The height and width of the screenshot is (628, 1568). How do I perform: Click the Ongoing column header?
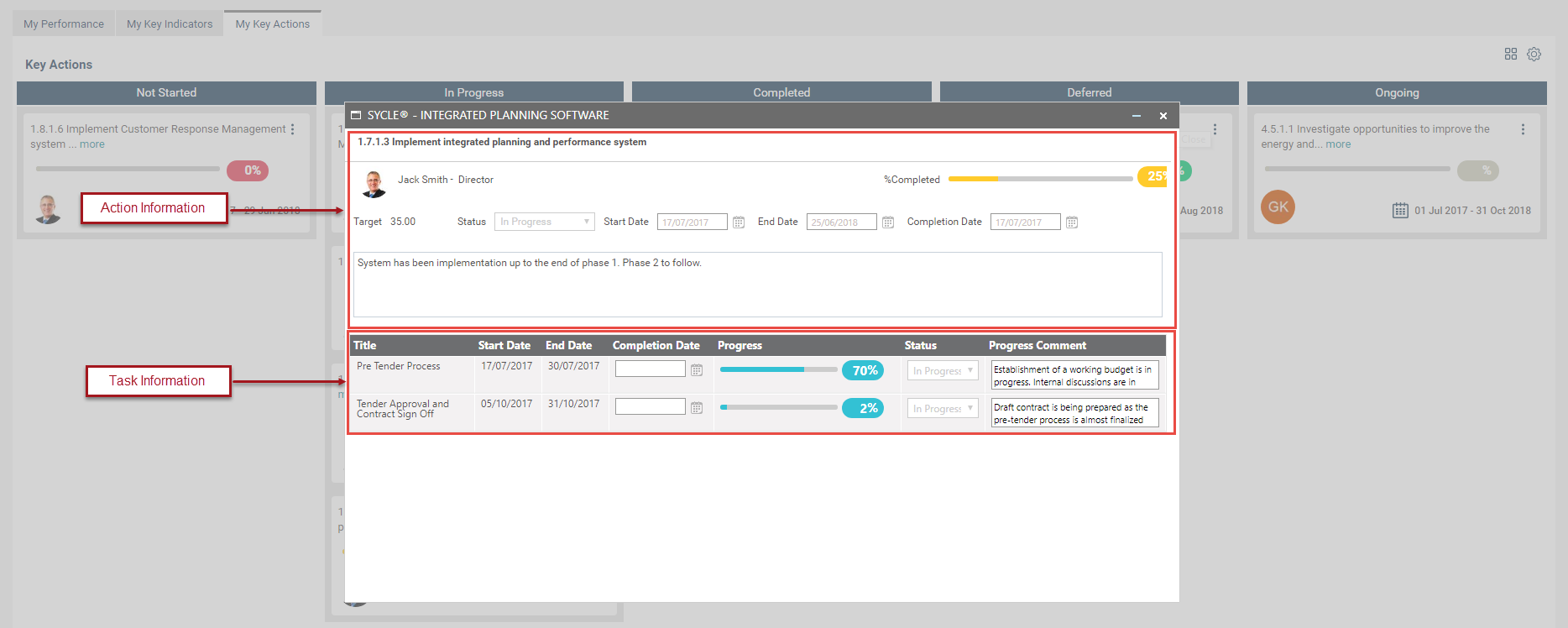pos(1397,92)
